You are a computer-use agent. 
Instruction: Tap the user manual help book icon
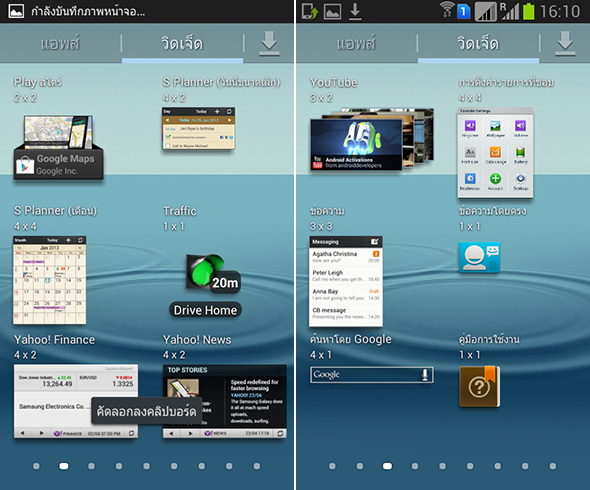tap(479, 387)
